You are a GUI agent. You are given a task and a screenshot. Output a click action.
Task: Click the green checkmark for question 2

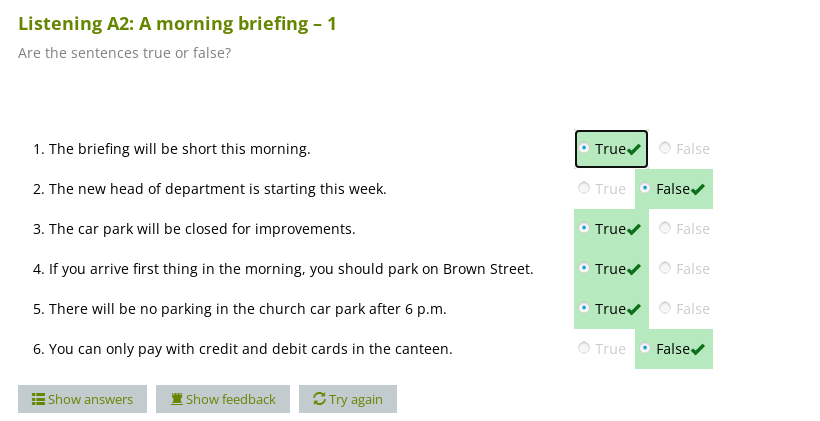pyautogui.click(x=698, y=189)
